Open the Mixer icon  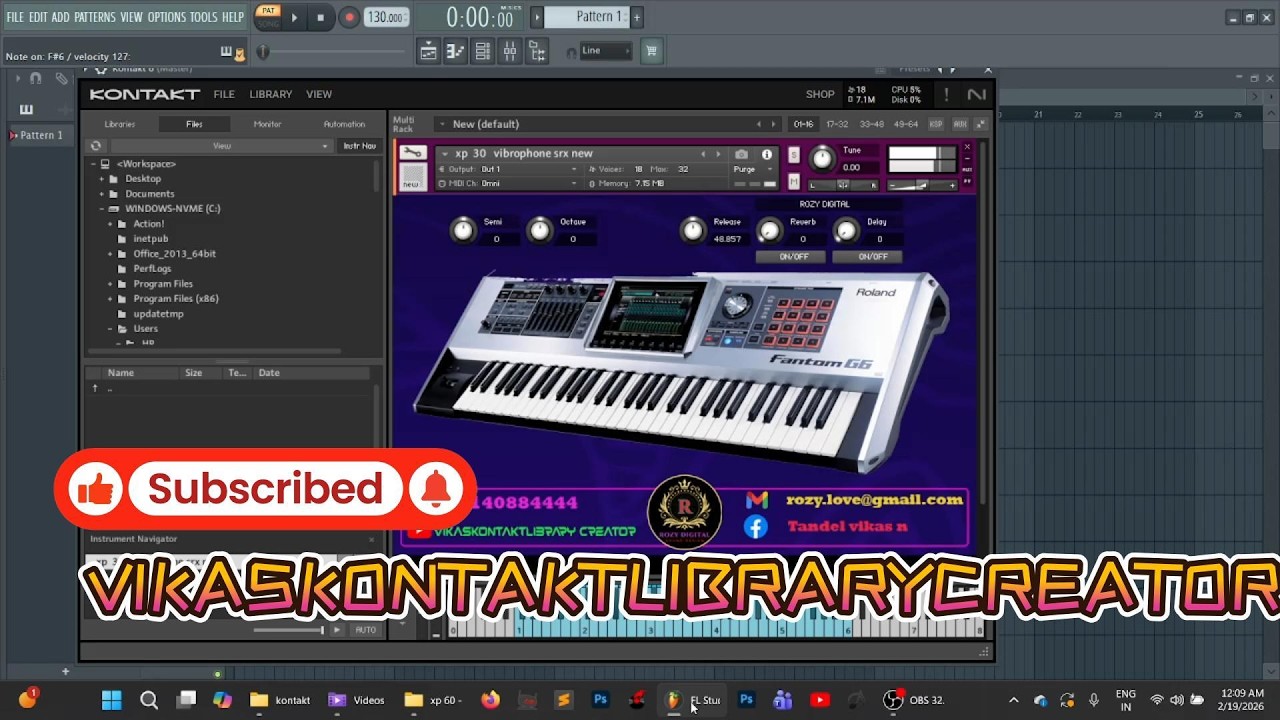tap(509, 51)
